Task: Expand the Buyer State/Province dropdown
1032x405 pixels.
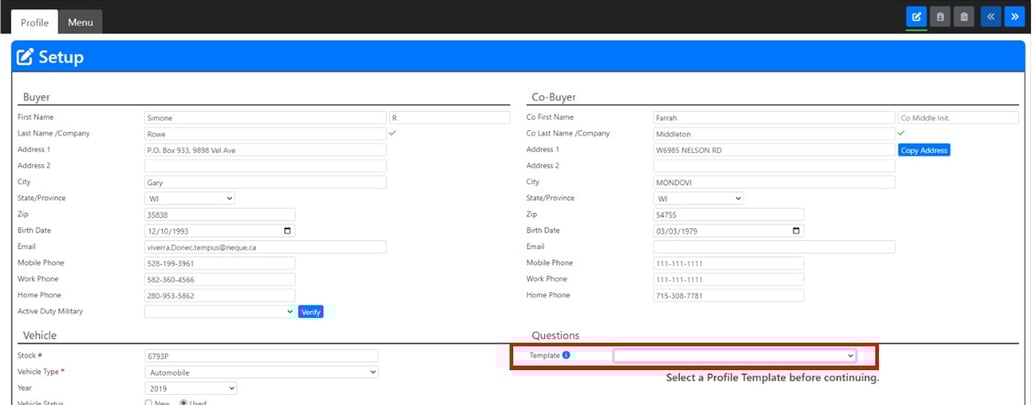Action: [x=189, y=198]
